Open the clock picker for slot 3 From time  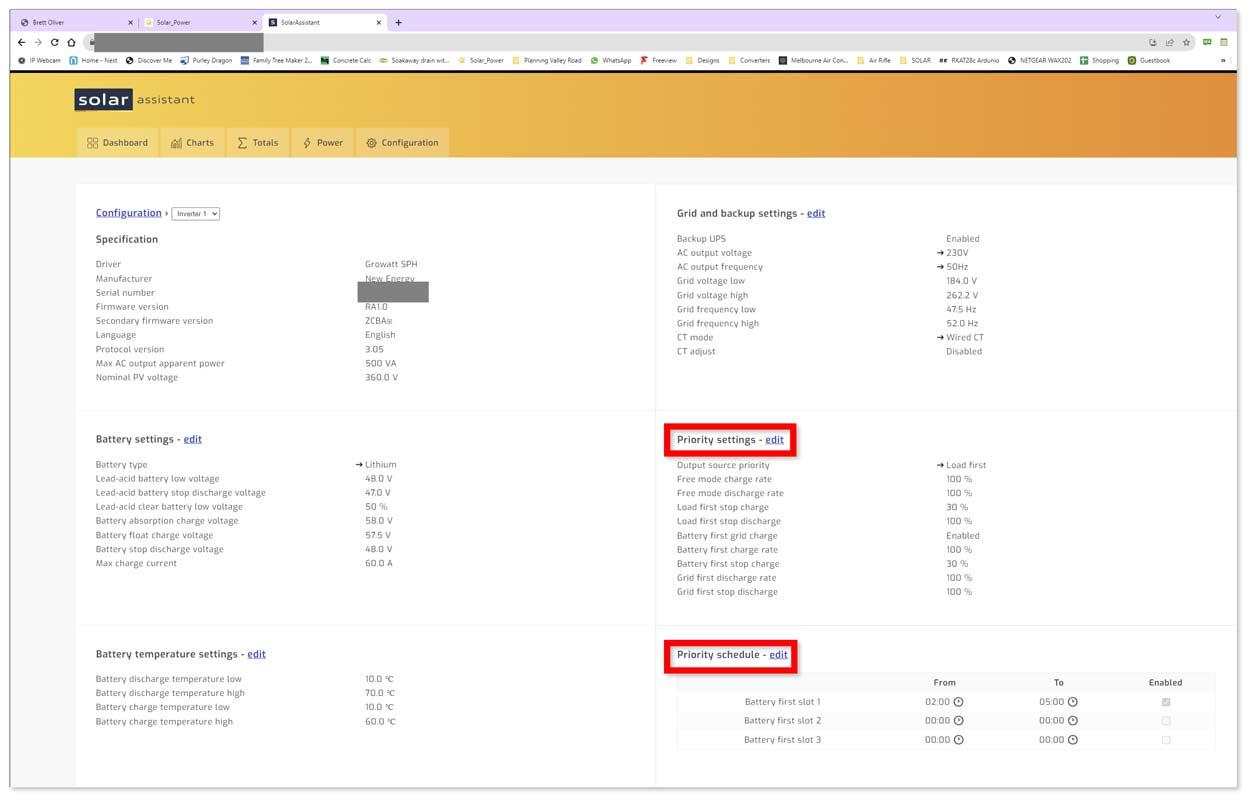click(958, 740)
